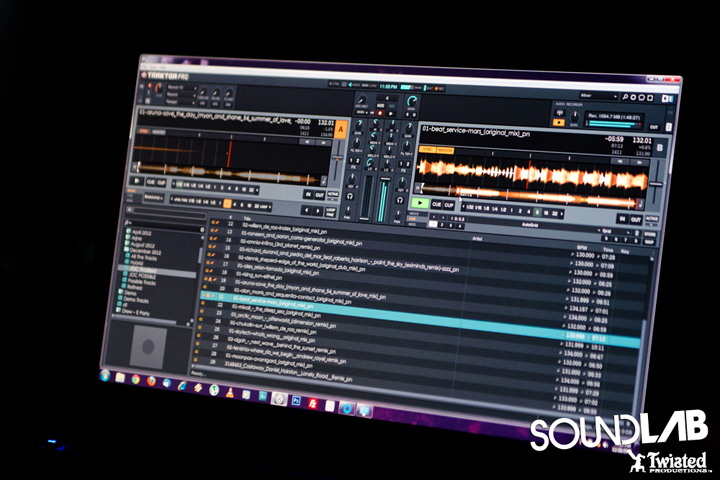Image resolution: width=720 pixels, height=480 pixels.
Task: Click the deck A GAIN knob
Action: 358,125
